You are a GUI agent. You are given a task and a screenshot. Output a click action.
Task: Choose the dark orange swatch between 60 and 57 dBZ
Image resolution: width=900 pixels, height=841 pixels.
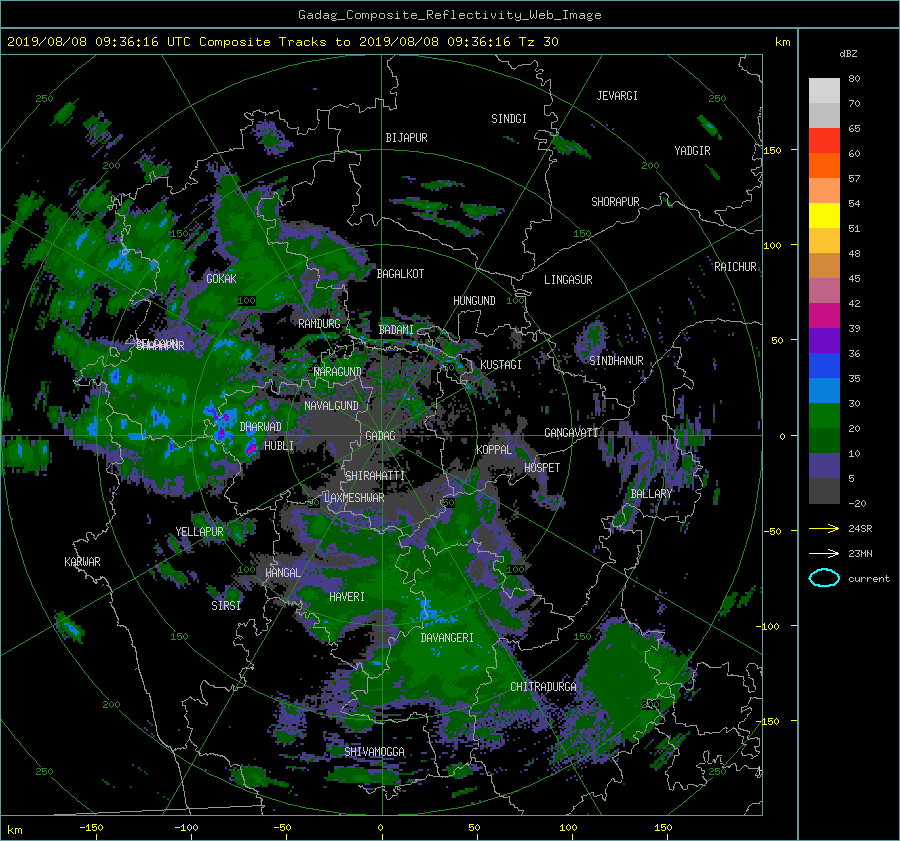pyautogui.click(x=824, y=165)
